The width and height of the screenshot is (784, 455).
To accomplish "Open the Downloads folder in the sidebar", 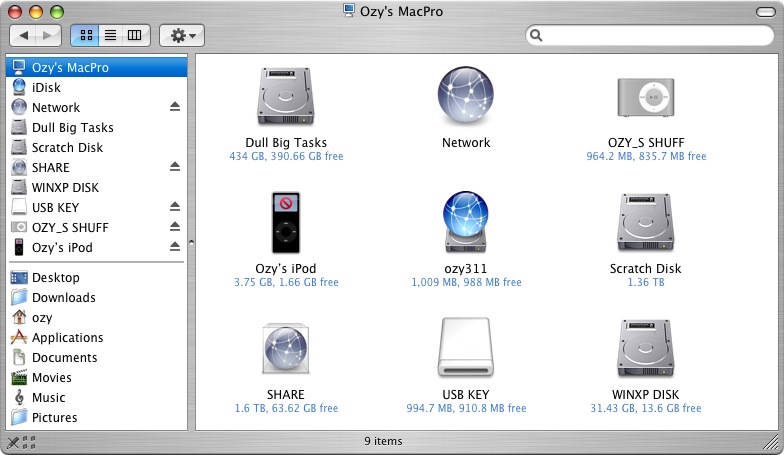I will (97, 297).
